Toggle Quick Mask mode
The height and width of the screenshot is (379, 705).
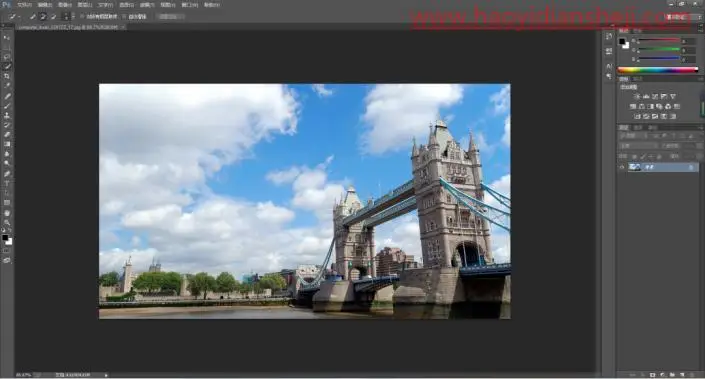7,250
